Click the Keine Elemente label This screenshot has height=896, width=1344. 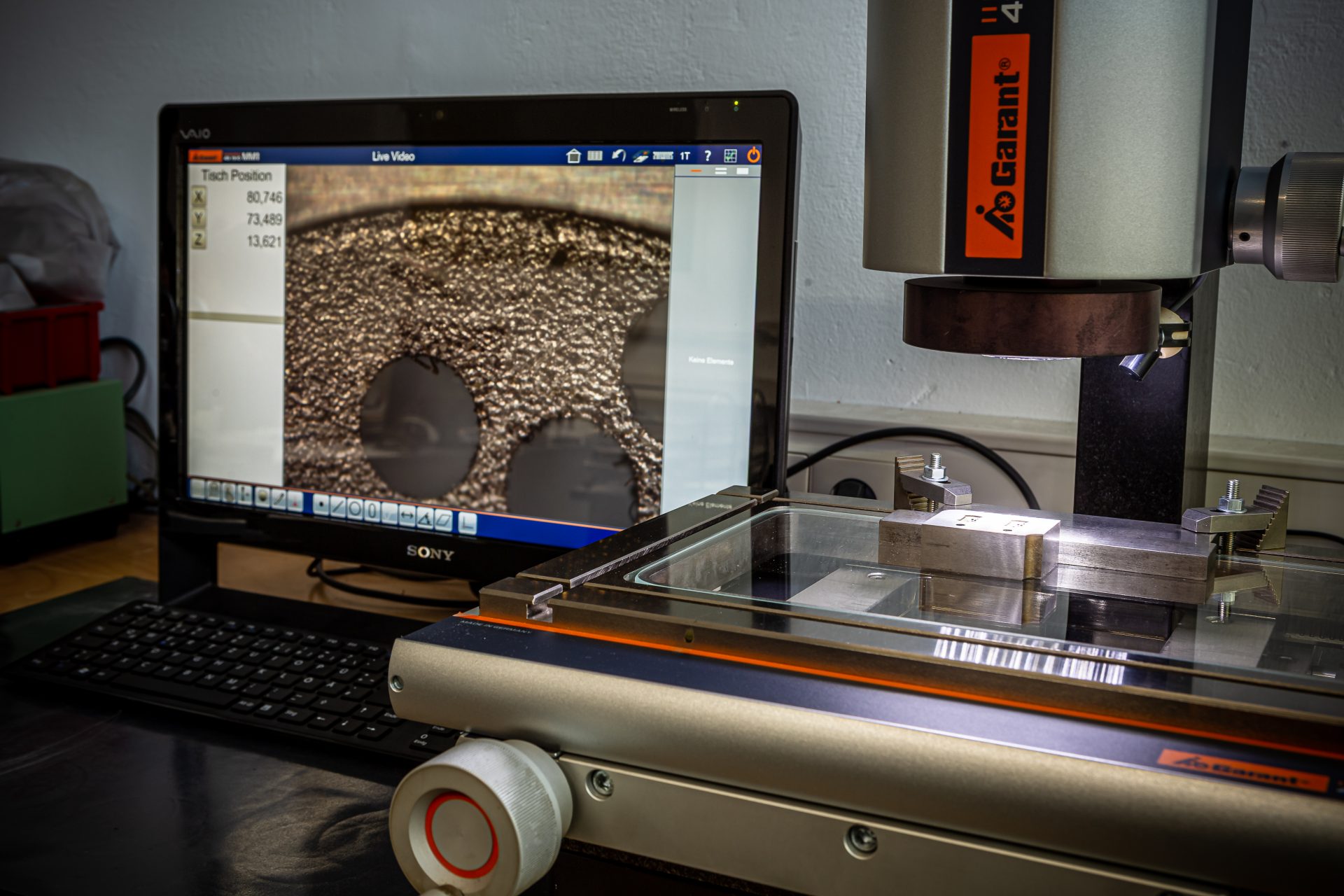[x=711, y=361]
